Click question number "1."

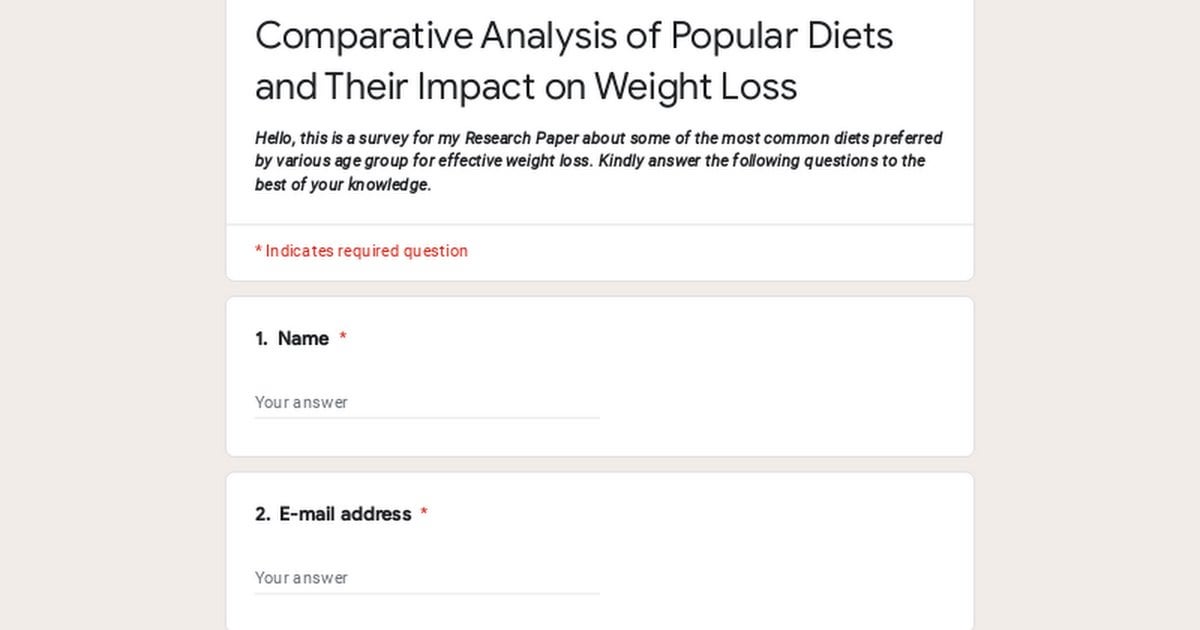(261, 339)
